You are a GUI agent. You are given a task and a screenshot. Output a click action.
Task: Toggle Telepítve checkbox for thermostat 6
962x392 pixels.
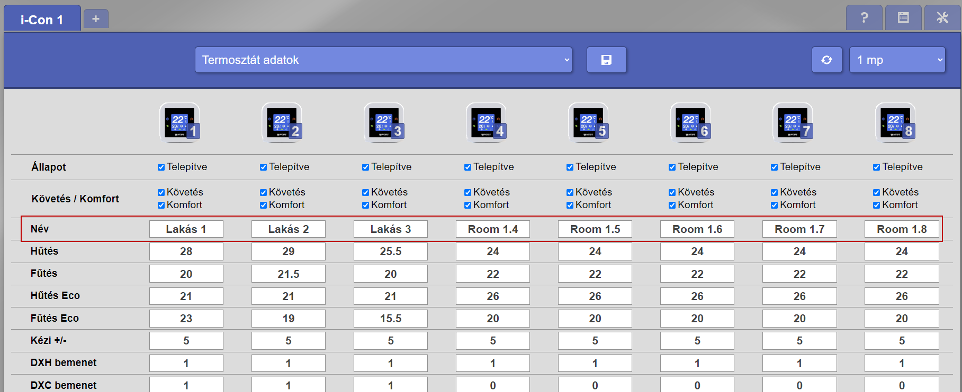pyautogui.click(x=672, y=167)
